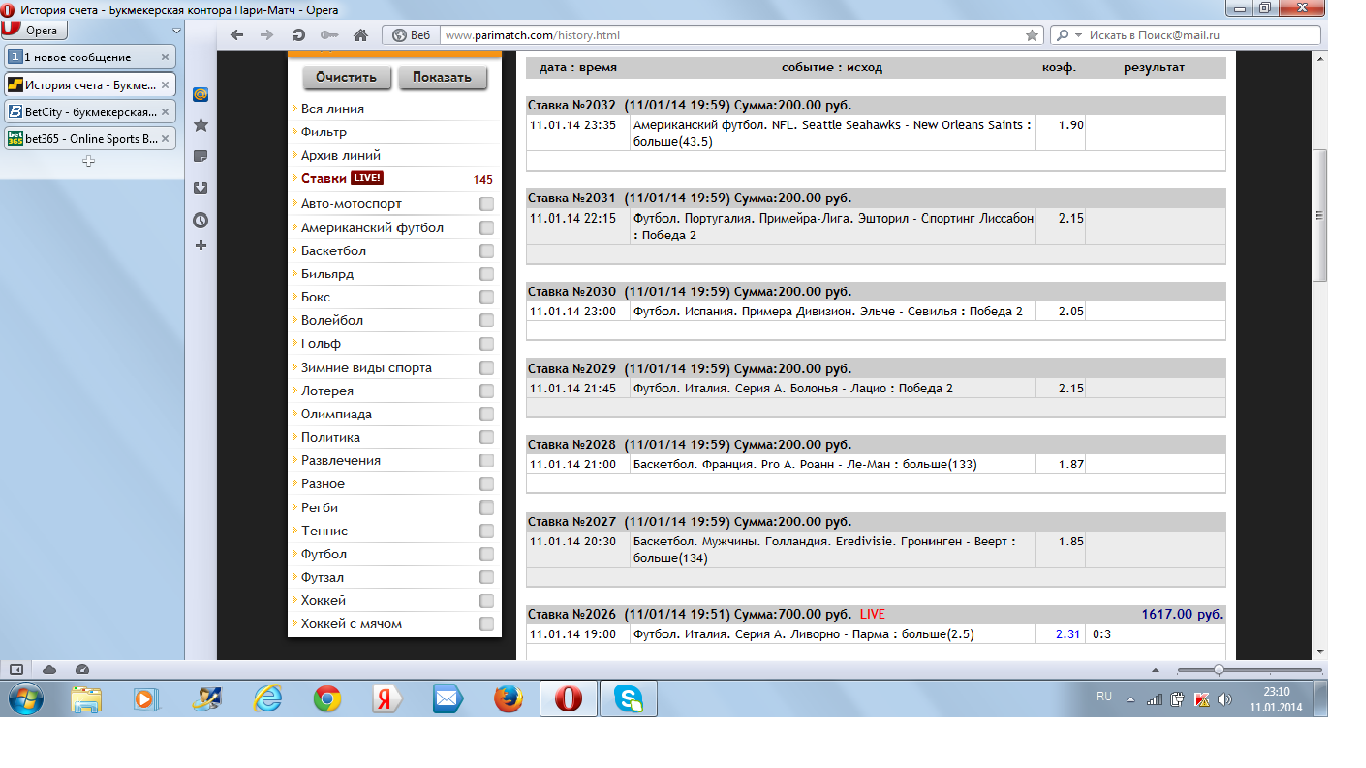Open the notes panel in the sidebar
The height and width of the screenshot is (768, 1366).
click(200, 156)
